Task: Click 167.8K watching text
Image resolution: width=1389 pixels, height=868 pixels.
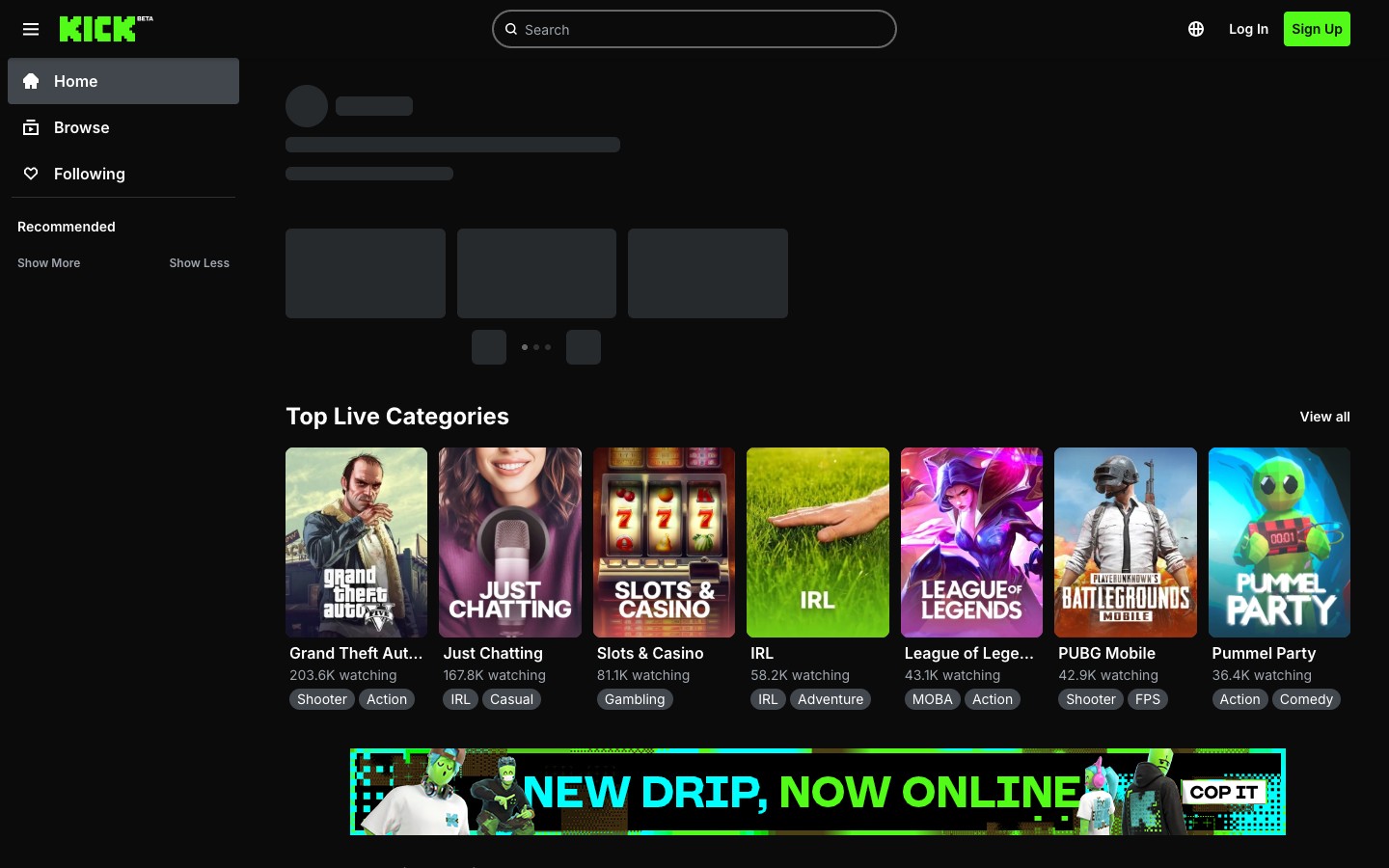Action: point(495,675)
